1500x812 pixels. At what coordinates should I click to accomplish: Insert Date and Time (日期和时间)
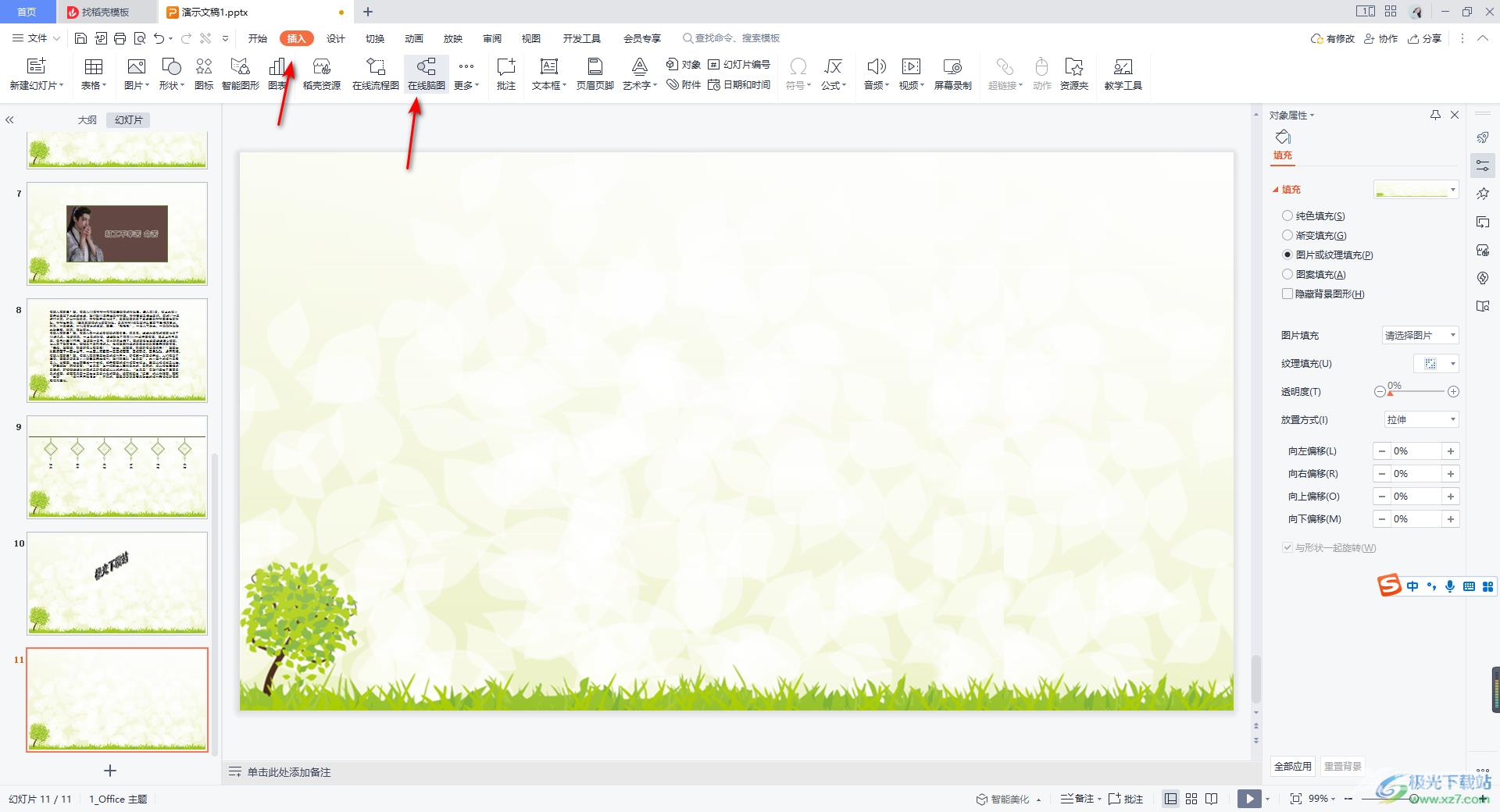tap(739, 84)
